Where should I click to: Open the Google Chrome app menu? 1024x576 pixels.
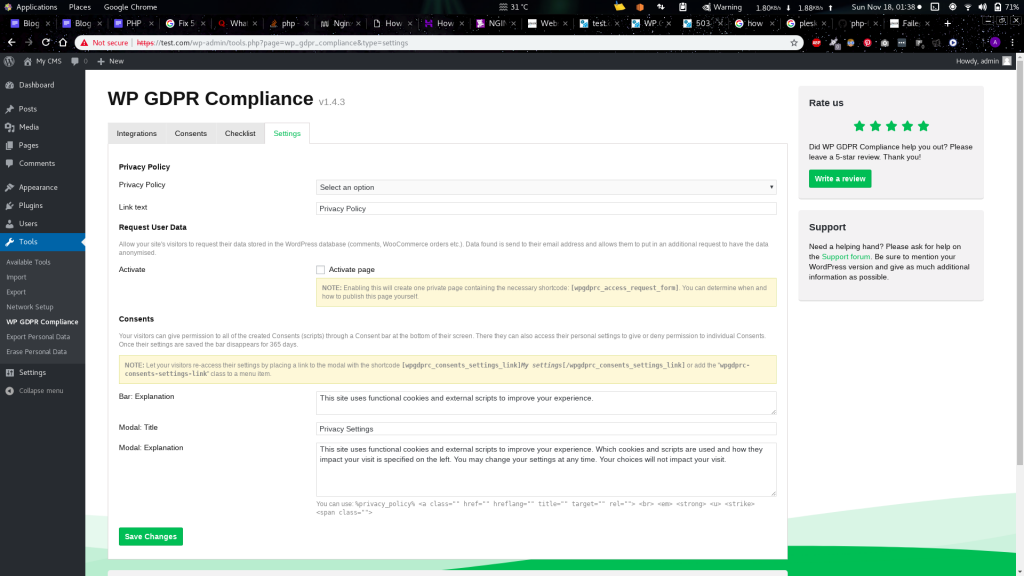tap(131, 7)
